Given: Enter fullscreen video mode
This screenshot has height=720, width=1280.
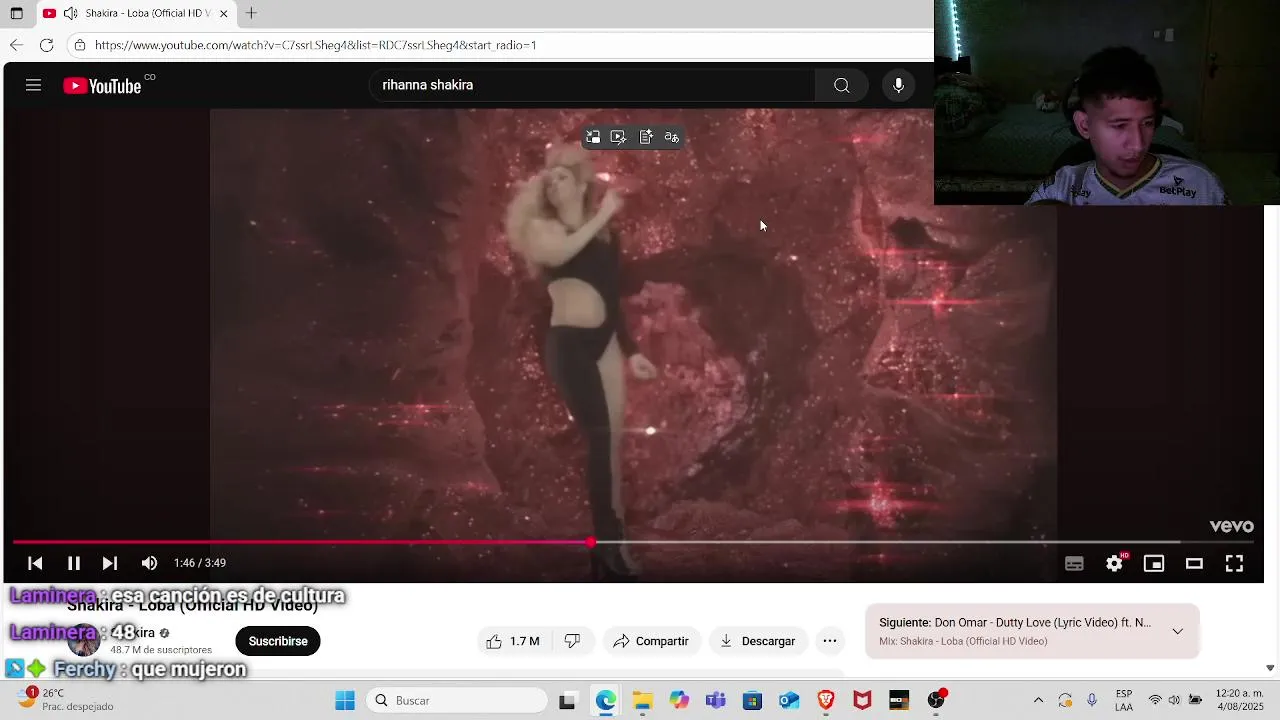Looking at the screenshot, I should pyautogui.click(x=1234, y=564).
